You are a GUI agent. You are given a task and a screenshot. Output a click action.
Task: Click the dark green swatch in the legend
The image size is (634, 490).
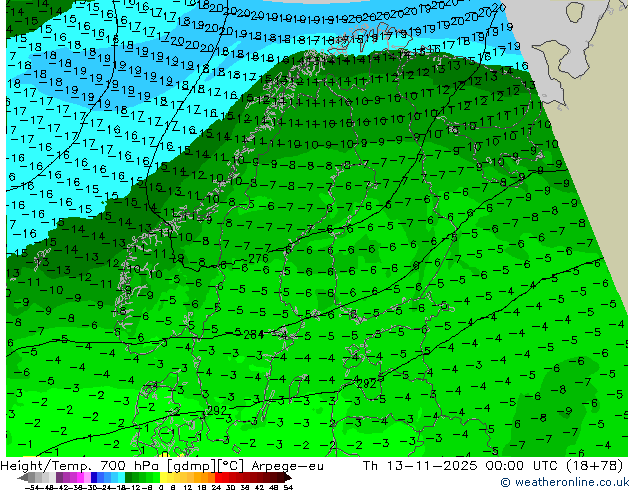coord(128,478)
